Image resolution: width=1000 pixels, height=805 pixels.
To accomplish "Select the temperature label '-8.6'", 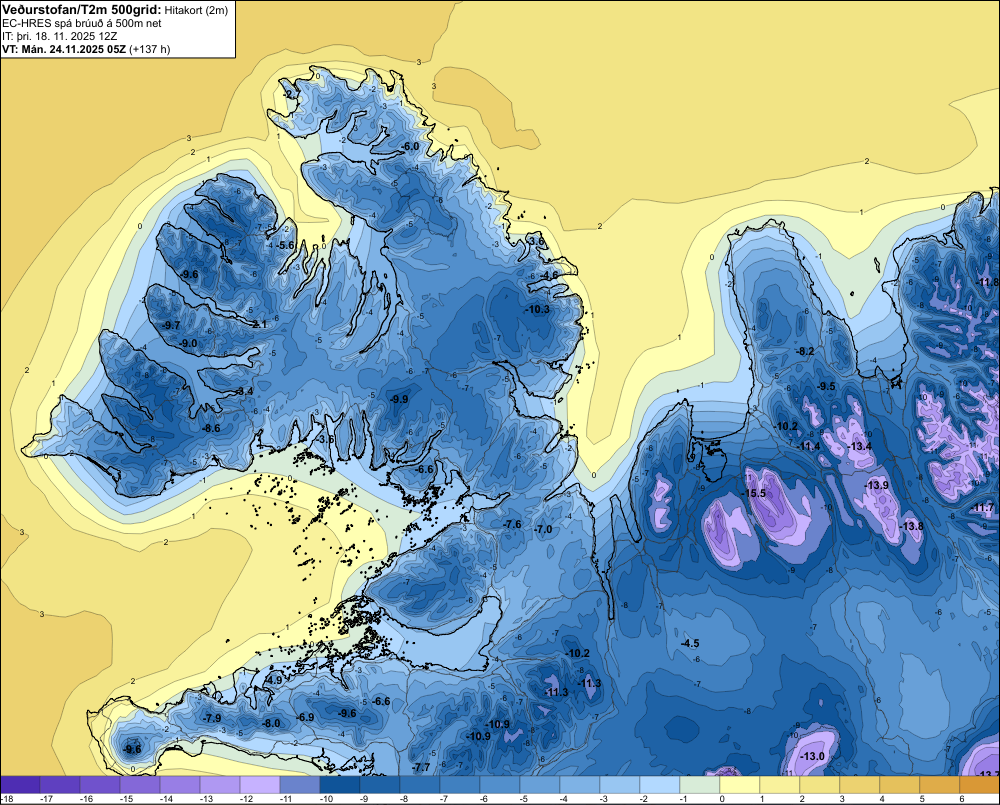I will click(x=211, y=428).
